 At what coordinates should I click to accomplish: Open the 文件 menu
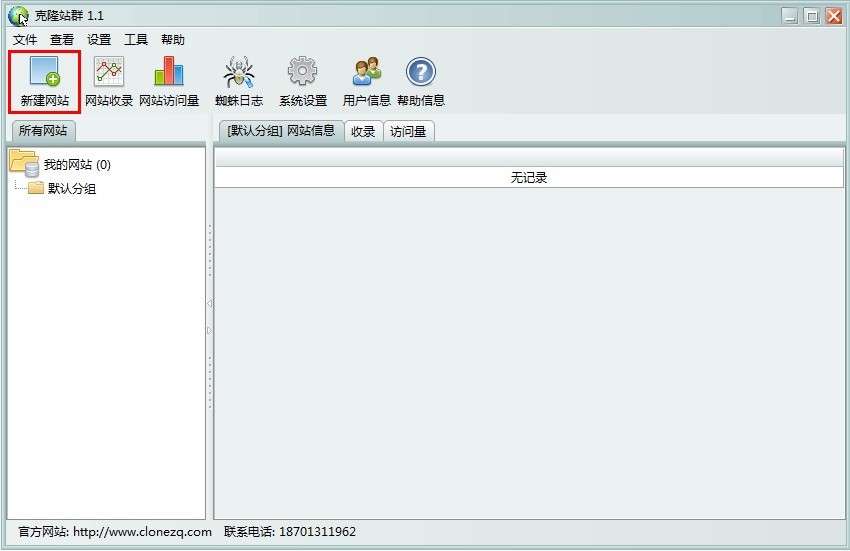[25, 40]
